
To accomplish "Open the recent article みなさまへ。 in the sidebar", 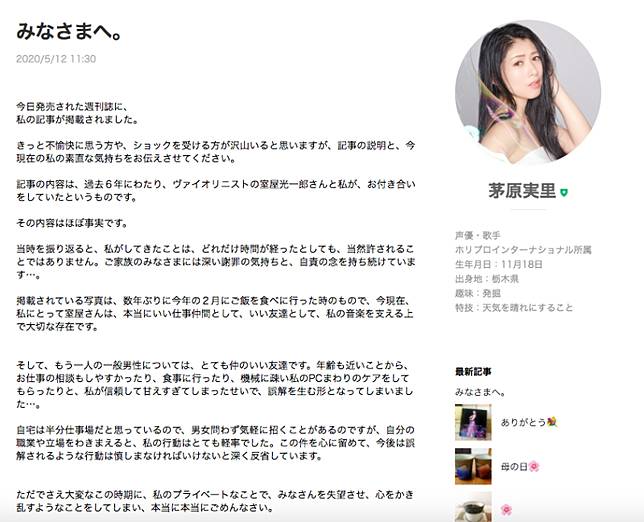I will click(480, 392).
